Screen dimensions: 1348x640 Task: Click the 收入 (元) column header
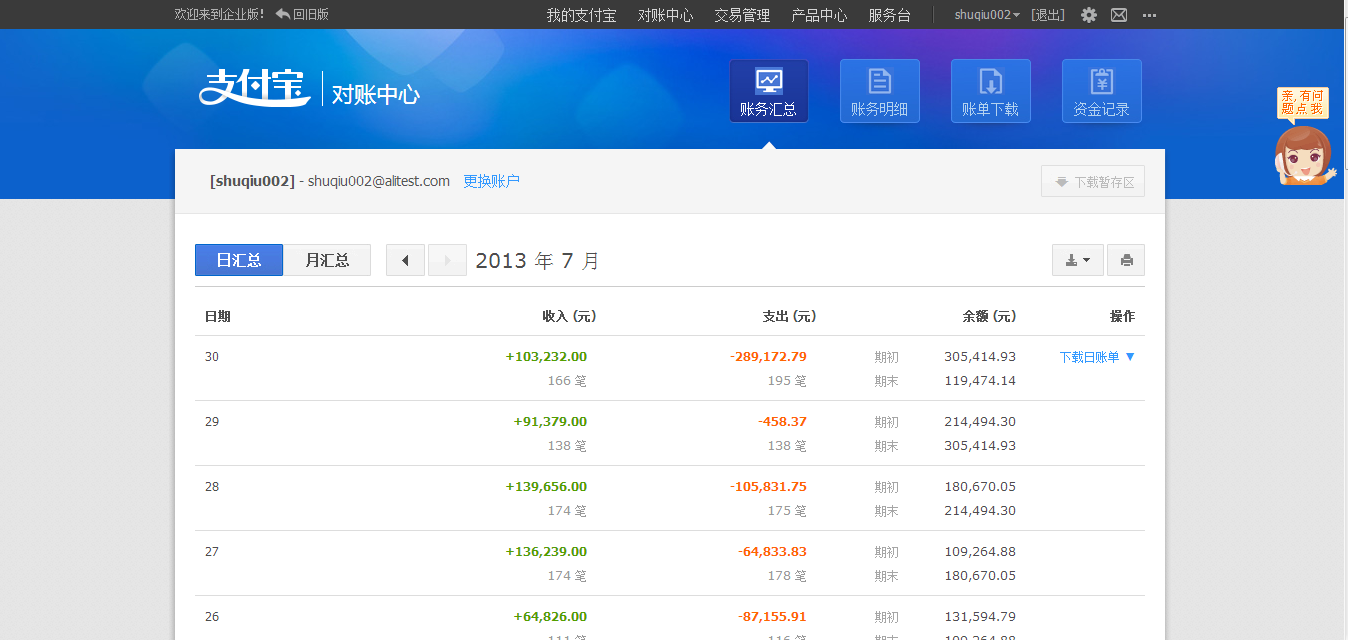point(569,316)
